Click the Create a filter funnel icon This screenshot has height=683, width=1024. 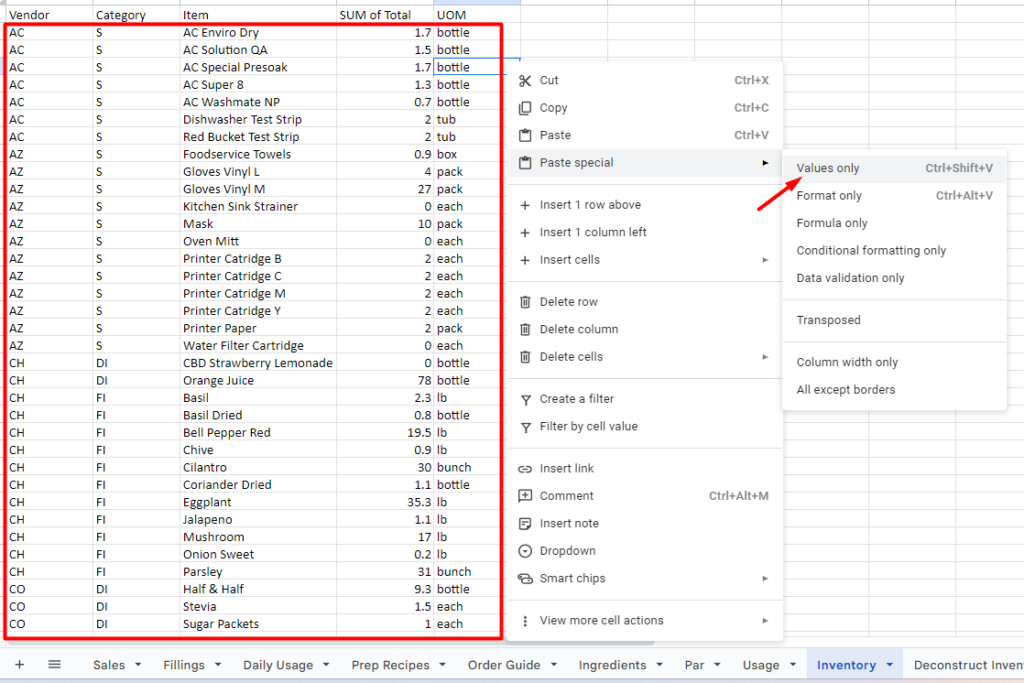pyautogui.click(x=525, y=399)
